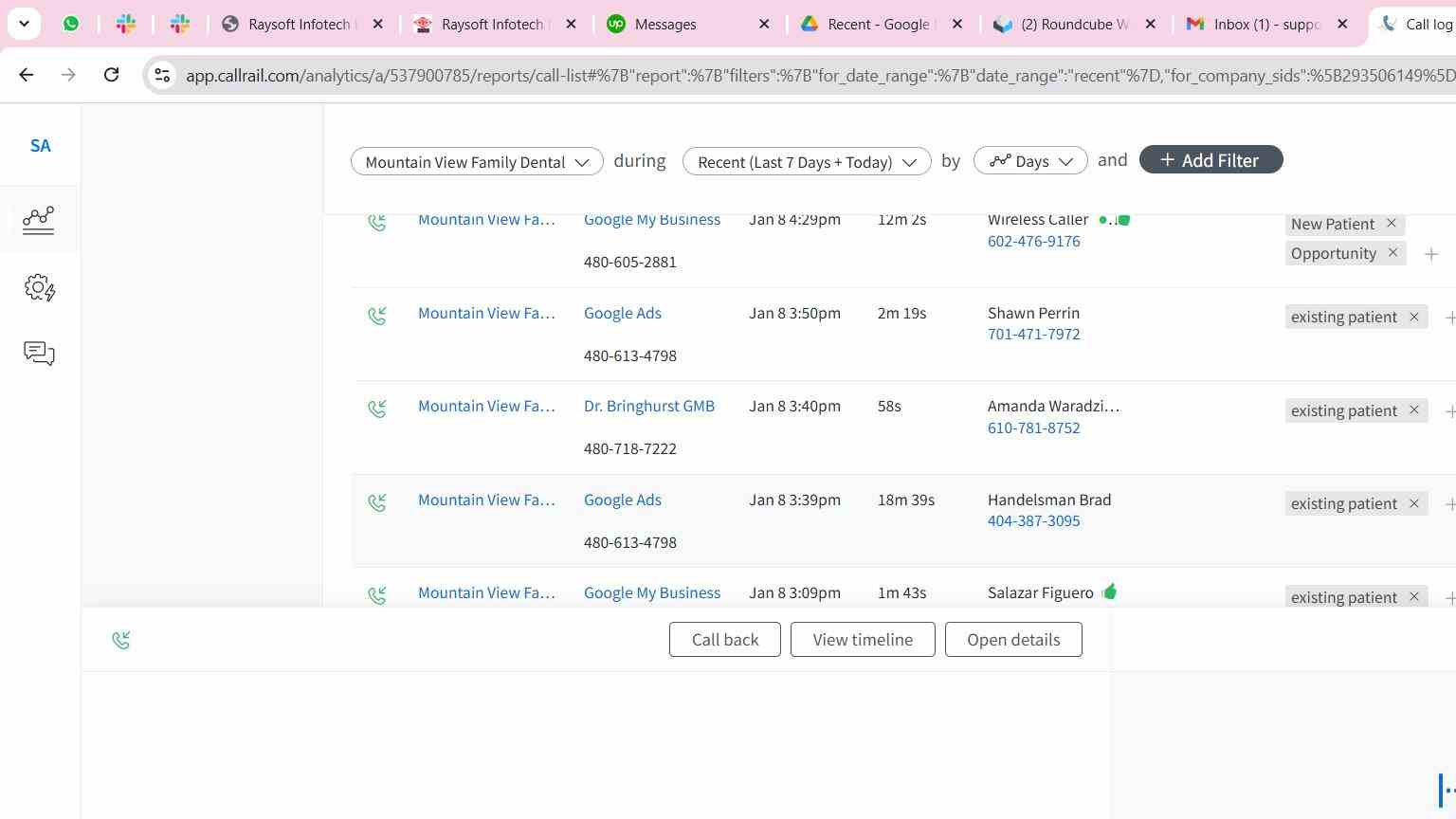This screenshot has height=819, width=1456.
Task: Click phone number 602-476-9176
Action: (1034, 241)
